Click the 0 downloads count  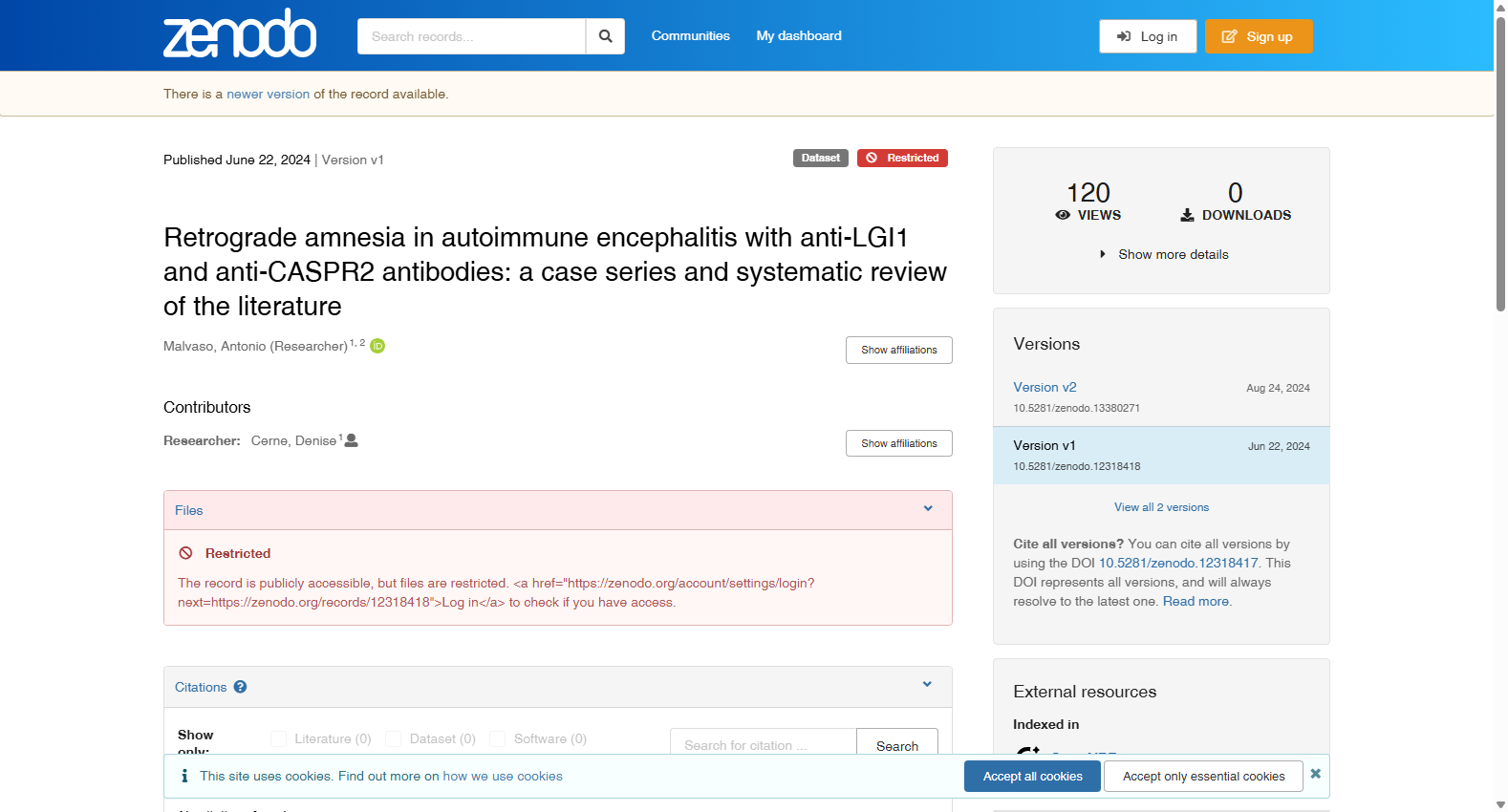click(x=1235, y=193)
